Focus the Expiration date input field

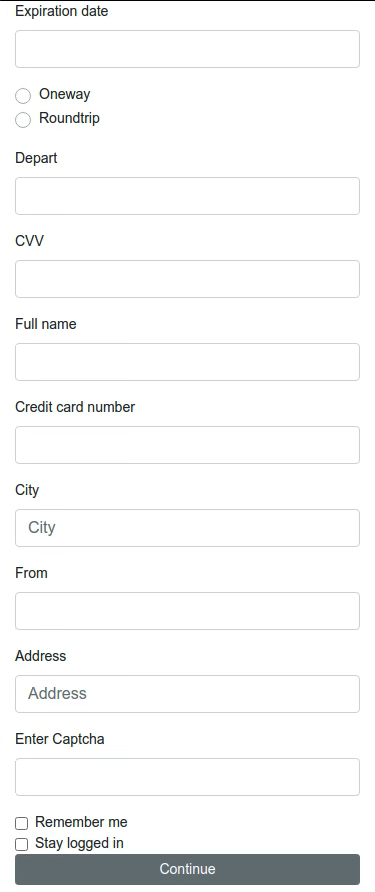click(x=187, y=49)
